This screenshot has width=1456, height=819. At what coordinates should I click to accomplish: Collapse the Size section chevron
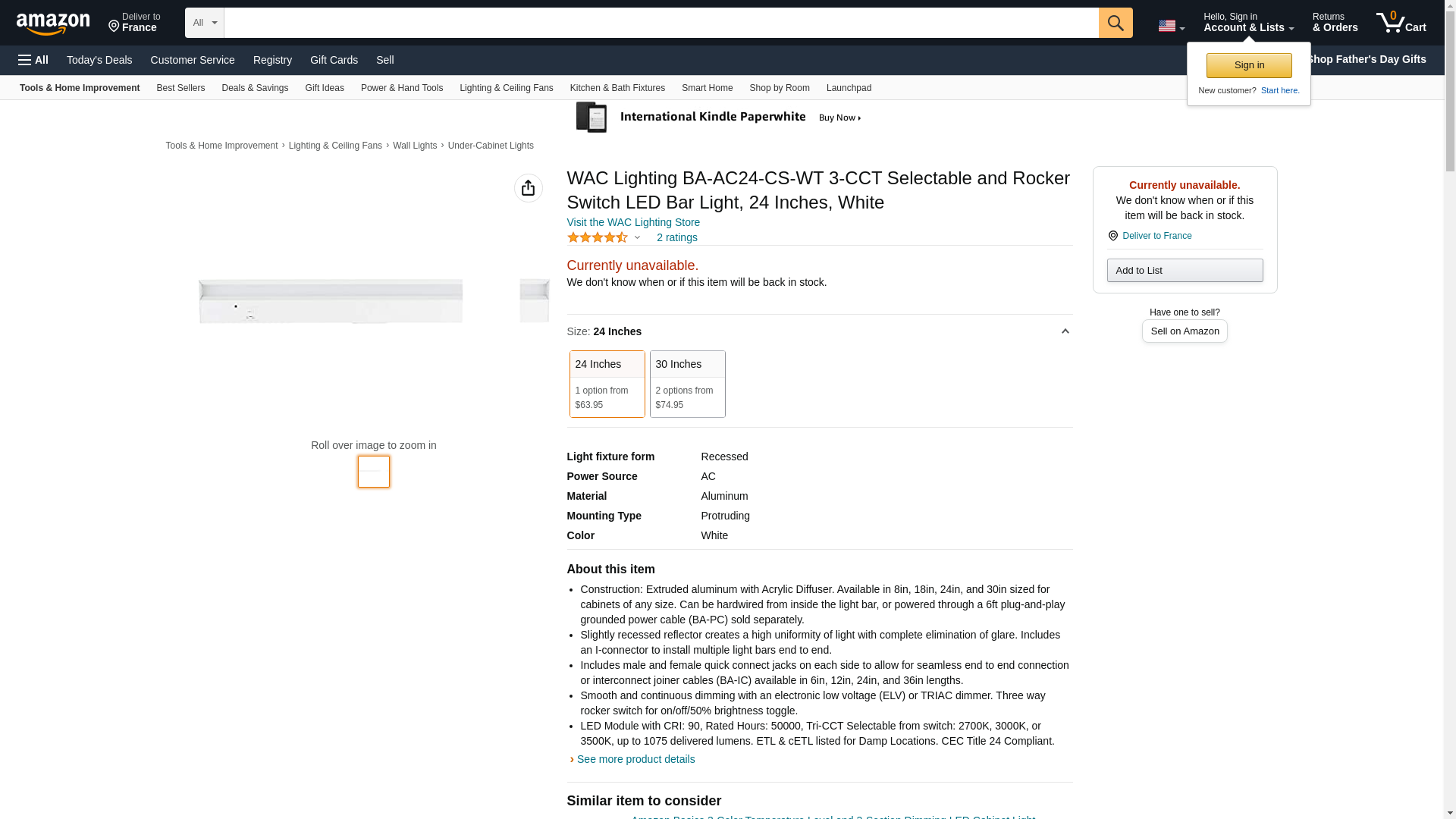[1065, 331]
